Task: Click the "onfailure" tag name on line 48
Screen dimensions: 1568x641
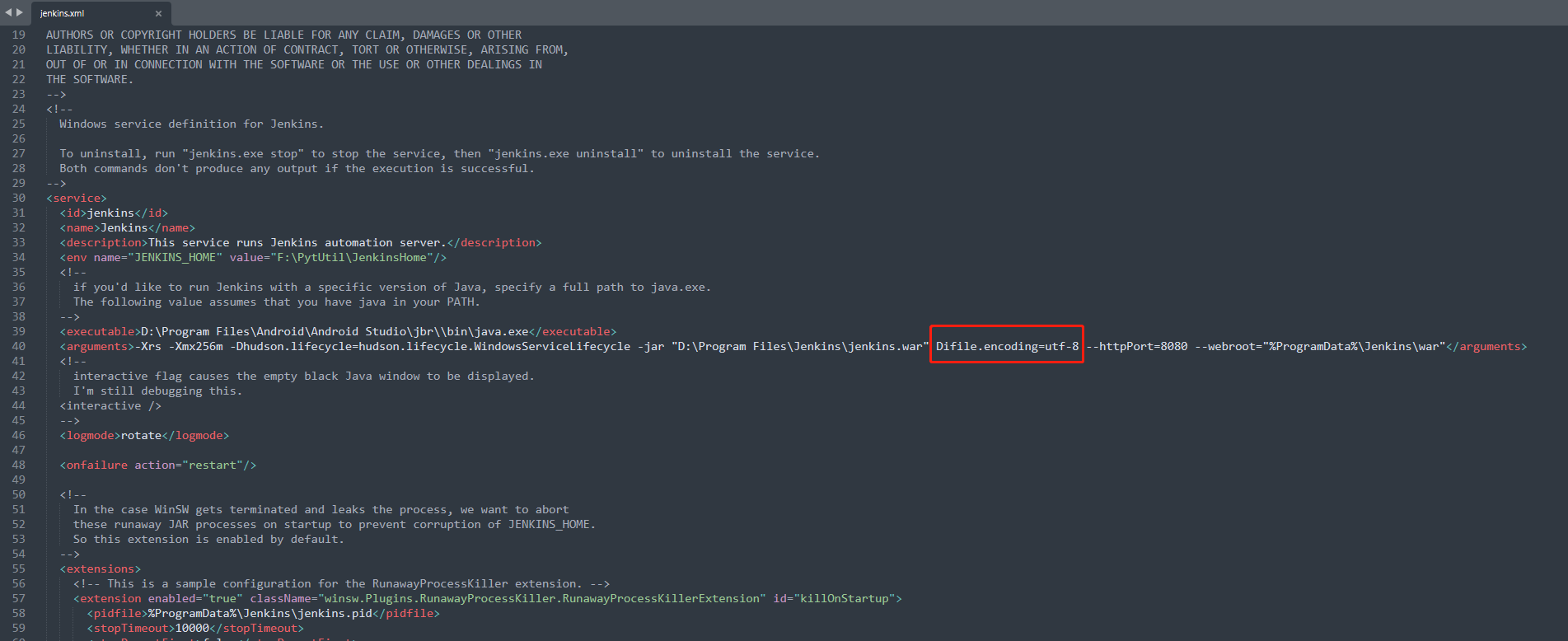Action: 97,465
